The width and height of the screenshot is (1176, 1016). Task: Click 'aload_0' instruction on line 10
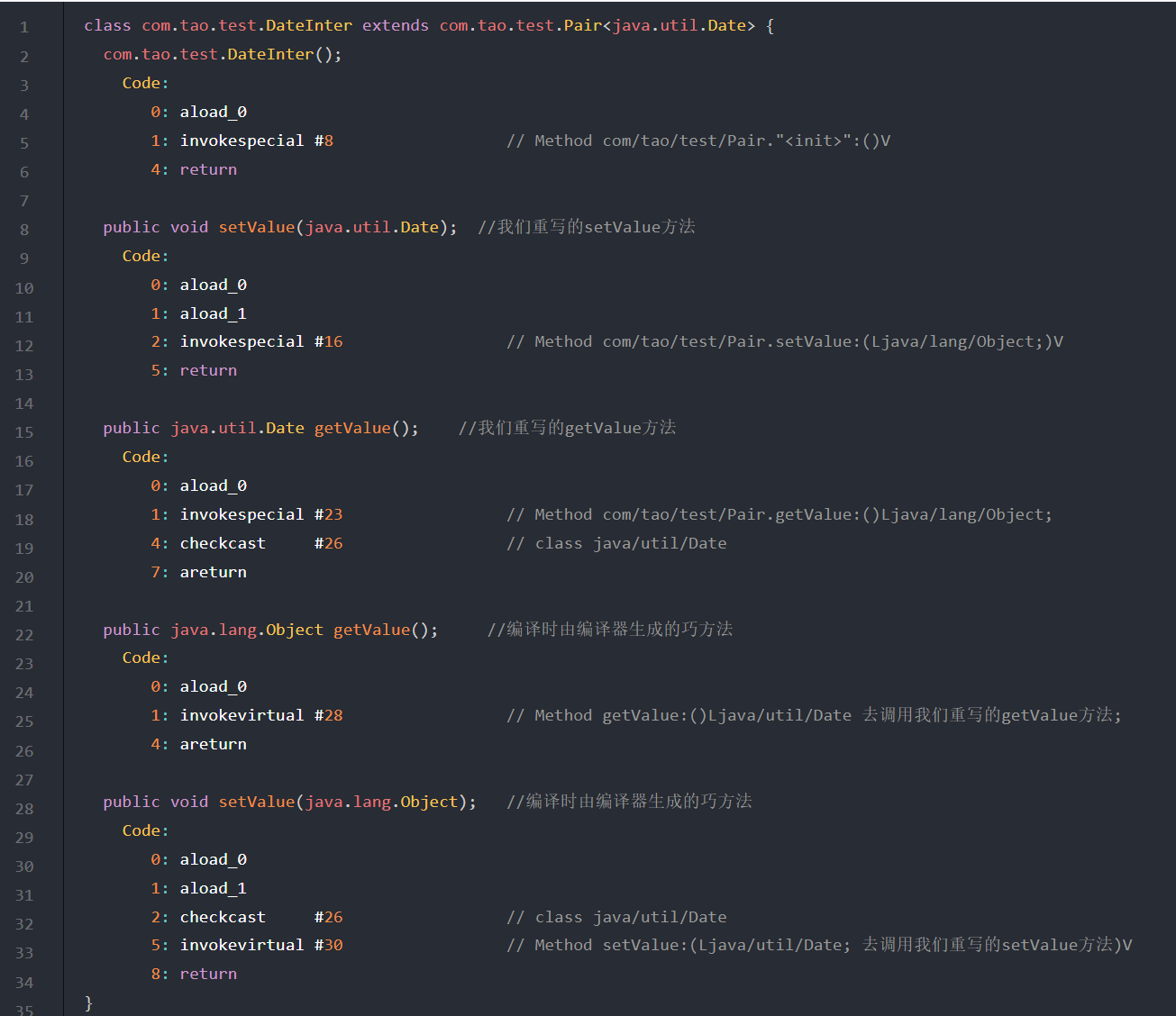pyautogui.click(x=214, y=286)
